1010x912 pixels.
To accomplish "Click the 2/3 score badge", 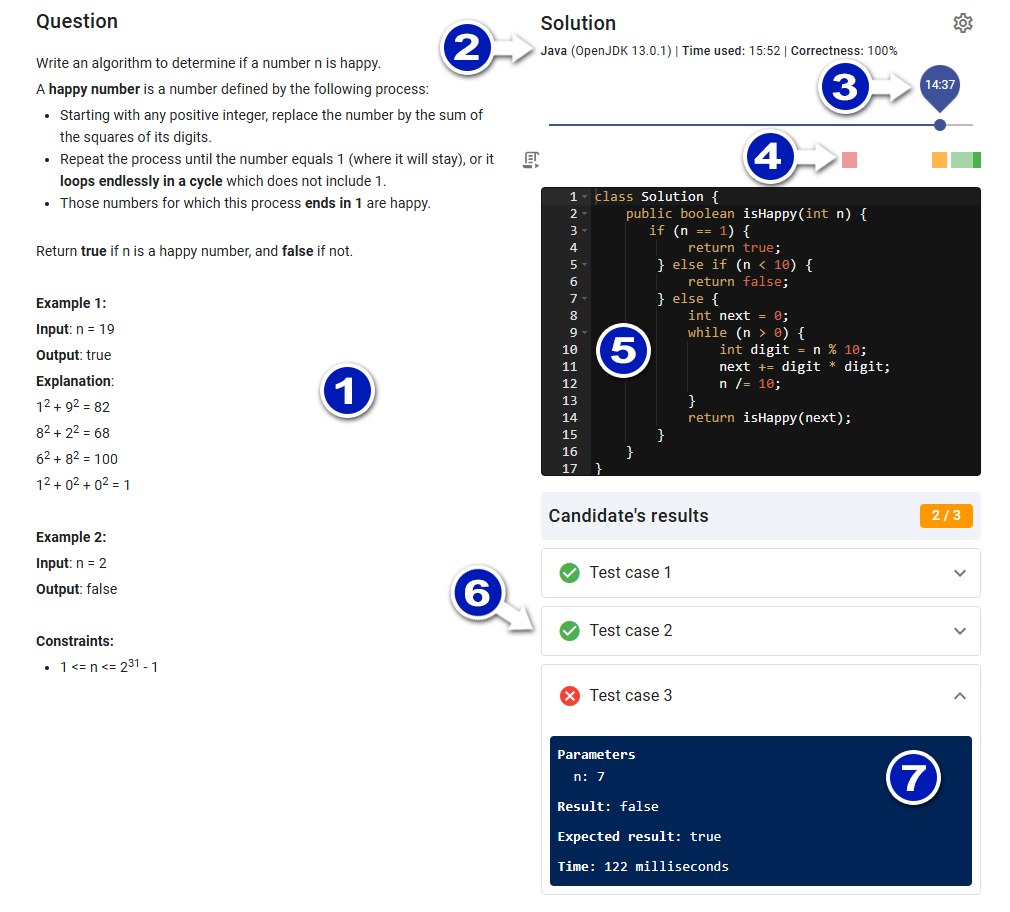I will tap(946, 516).
